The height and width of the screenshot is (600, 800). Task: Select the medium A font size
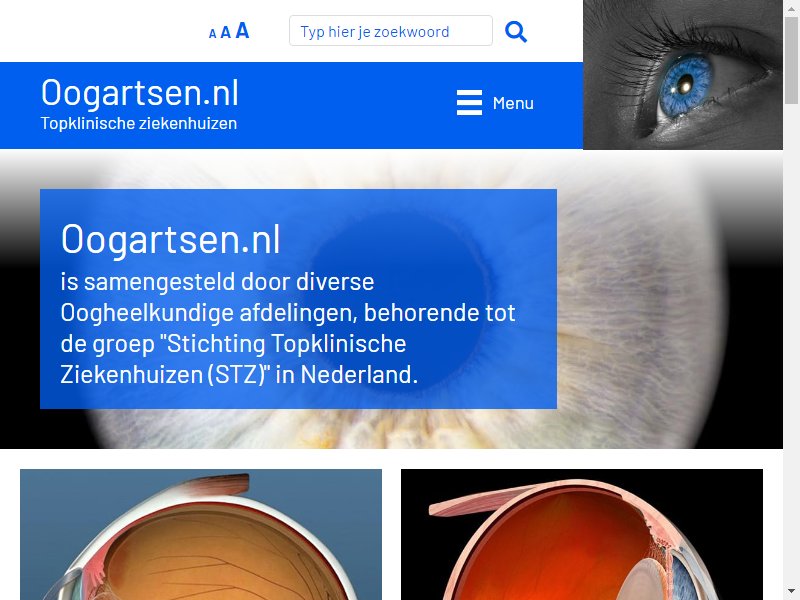(226, 33)
